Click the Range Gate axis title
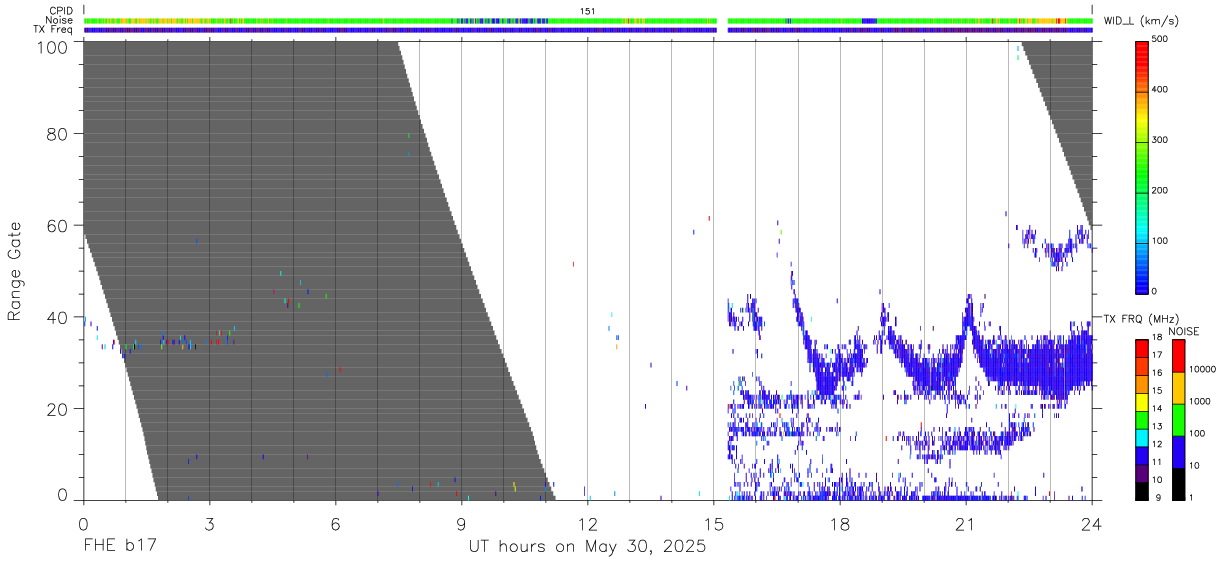The width and height of the screenshot is (1228, 567). pyautogui.click(x=15, y=271)
